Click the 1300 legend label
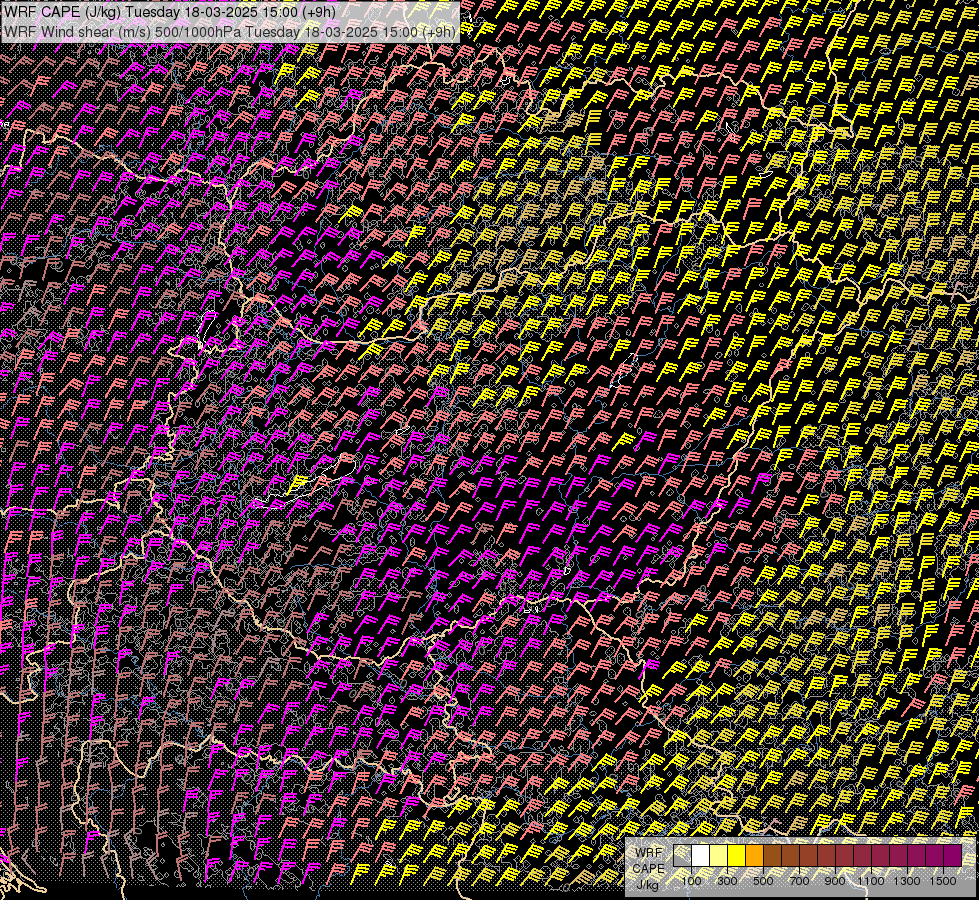The height and width of the screenshot is (900, 979). pyautogui.click(x=907, y=881)
